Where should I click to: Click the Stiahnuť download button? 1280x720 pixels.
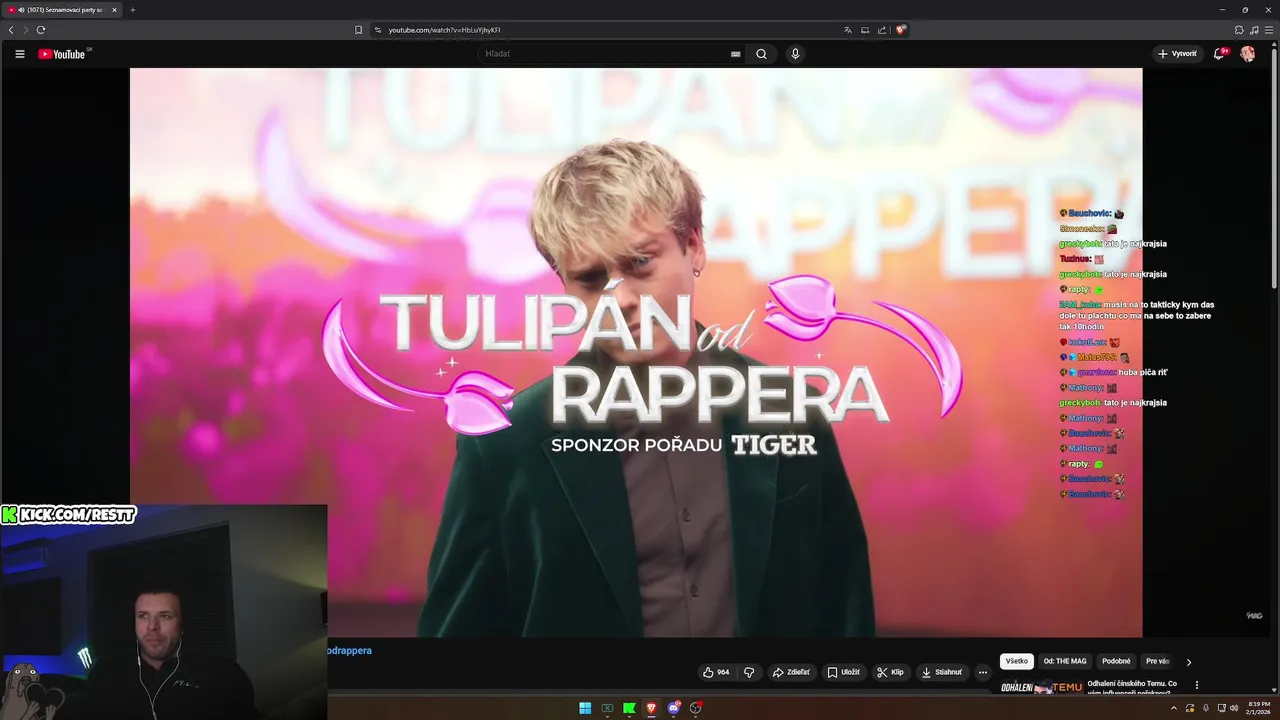942,672
